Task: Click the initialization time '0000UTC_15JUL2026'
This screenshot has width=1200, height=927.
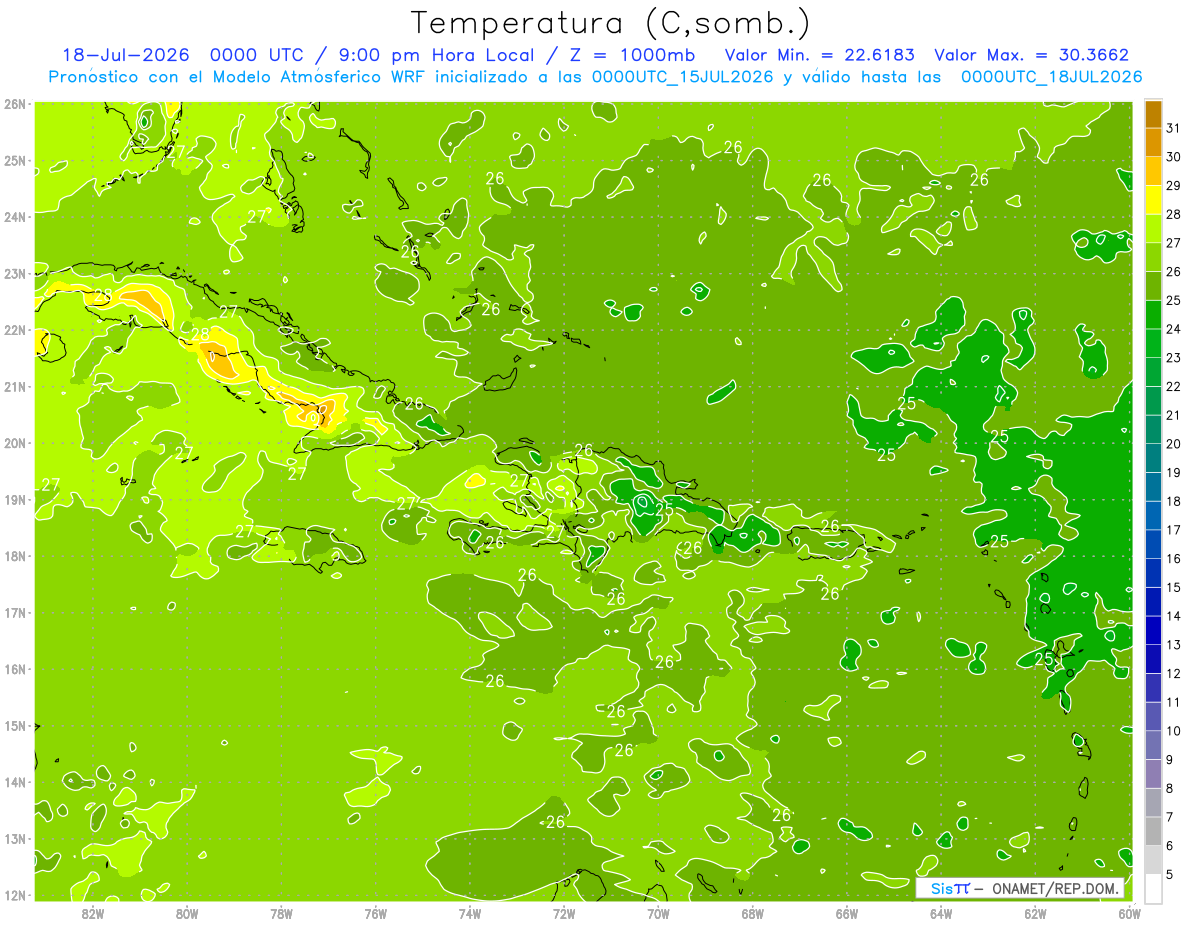Action: click(x=683, y=77)
